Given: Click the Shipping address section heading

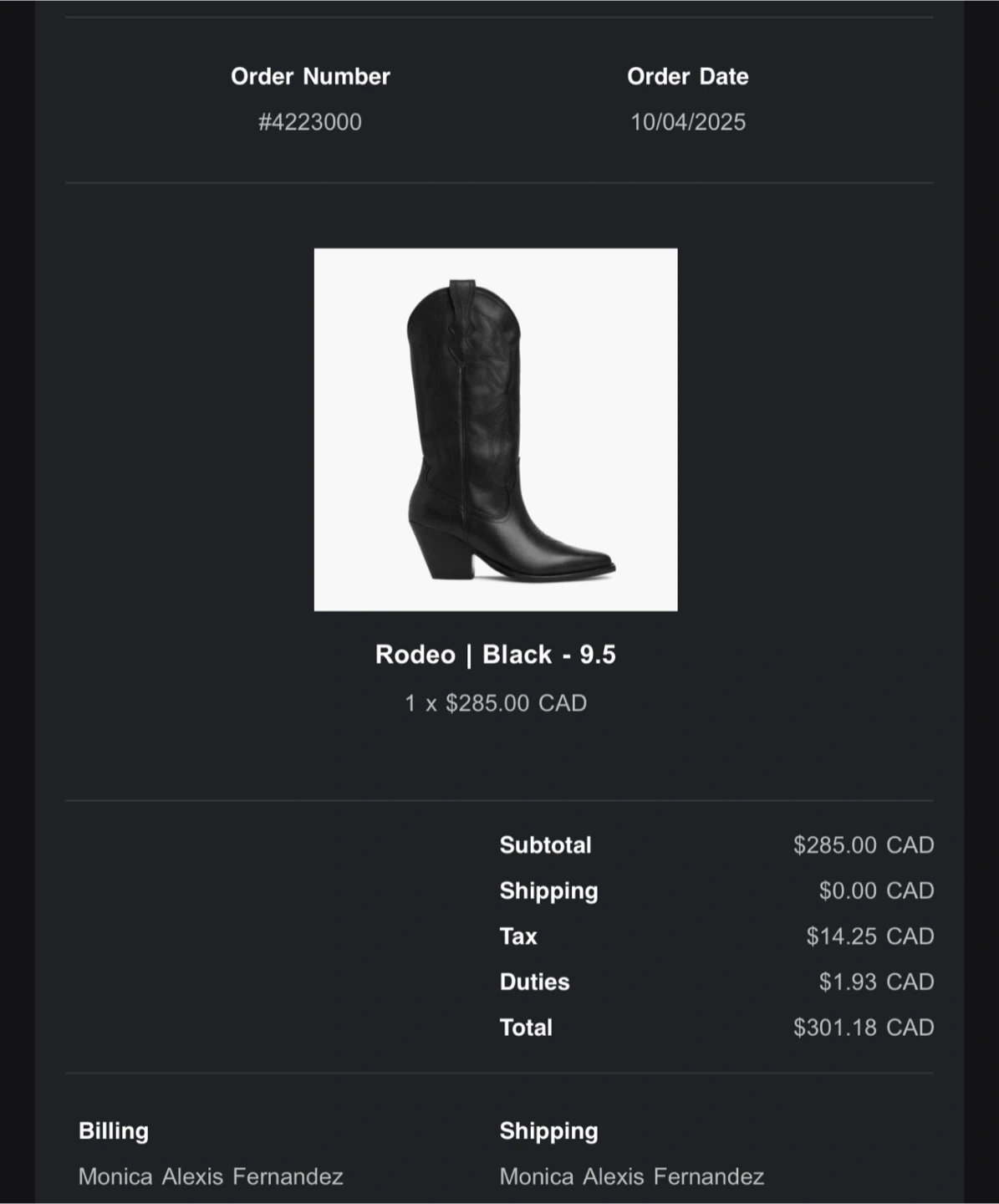Looking at the screenshot, I should [x=548, y=1131].
